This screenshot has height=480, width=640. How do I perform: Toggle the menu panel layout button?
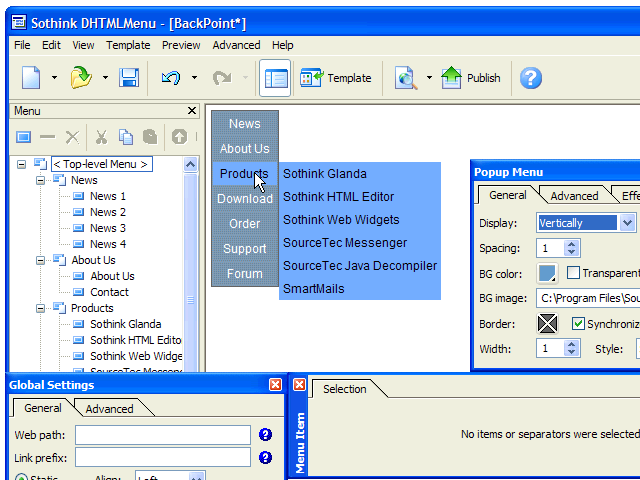click(x=275, y=78)
